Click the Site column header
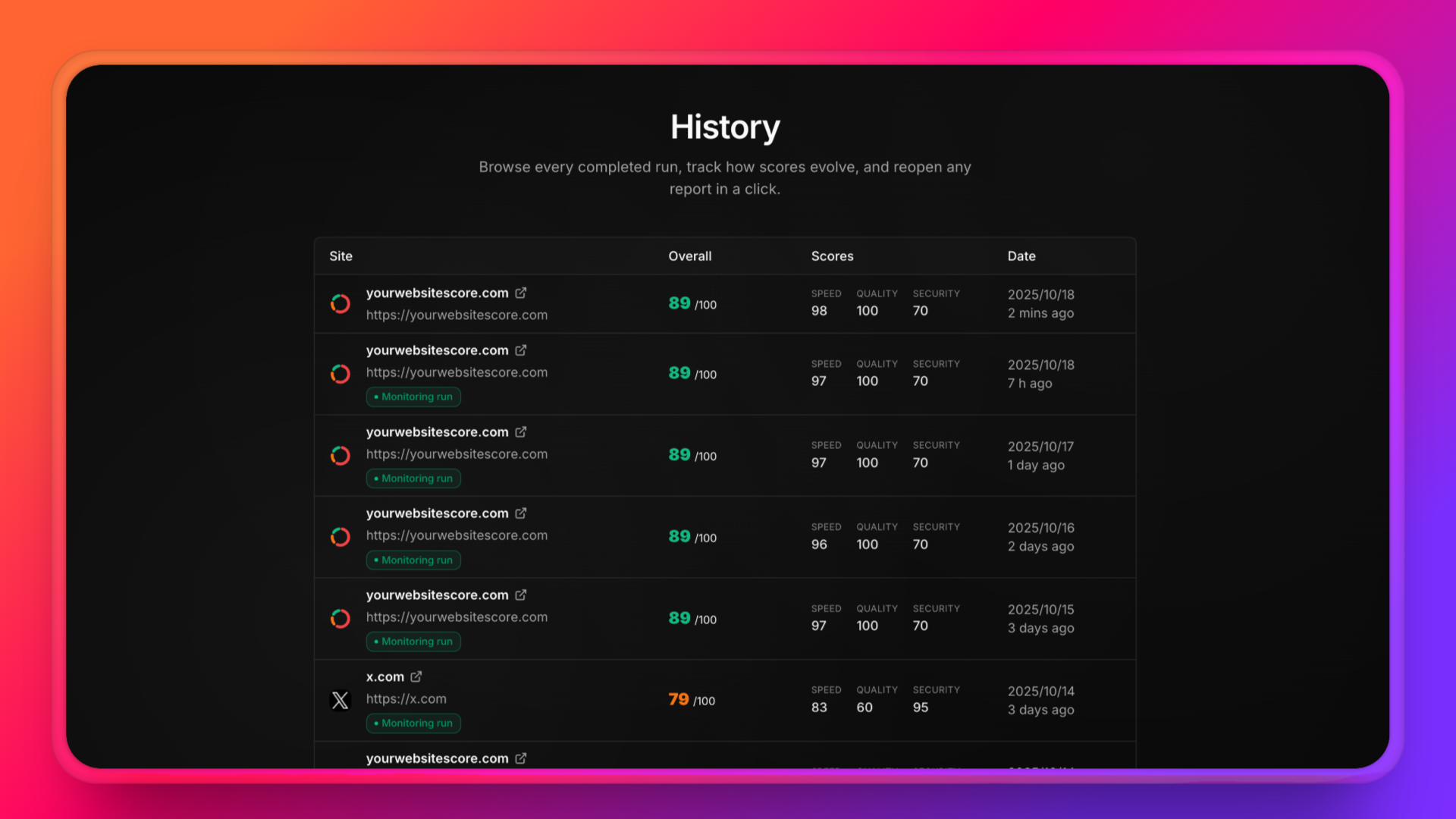 point(340,256)
